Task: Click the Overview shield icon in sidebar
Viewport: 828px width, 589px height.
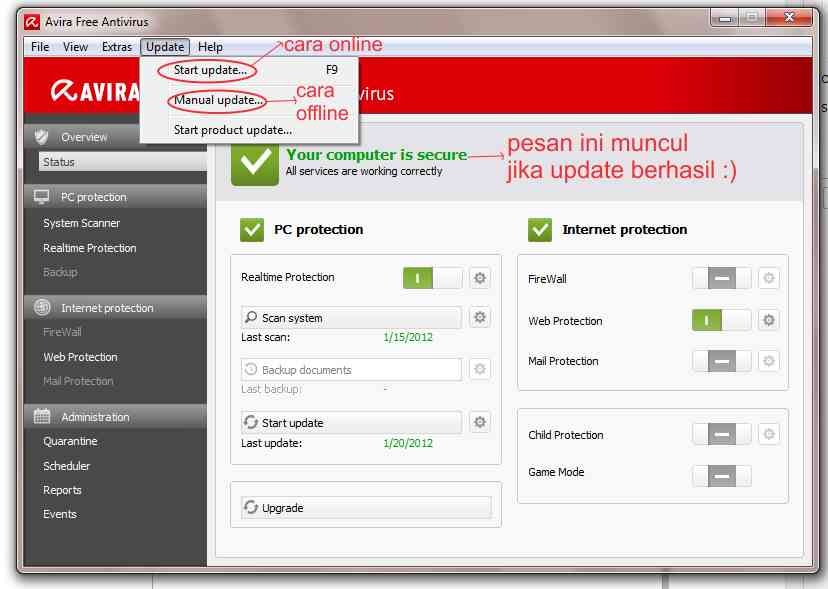Action: coord(41,137)
